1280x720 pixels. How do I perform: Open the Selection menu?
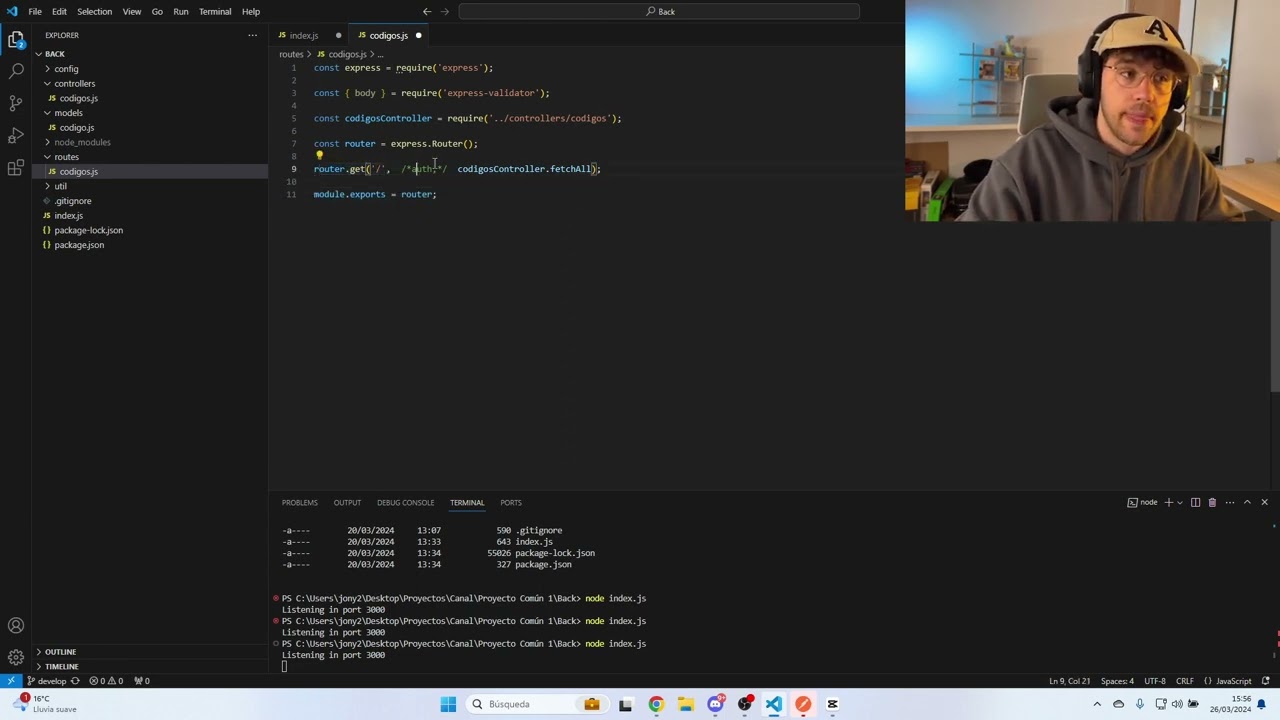coord(95,12)
